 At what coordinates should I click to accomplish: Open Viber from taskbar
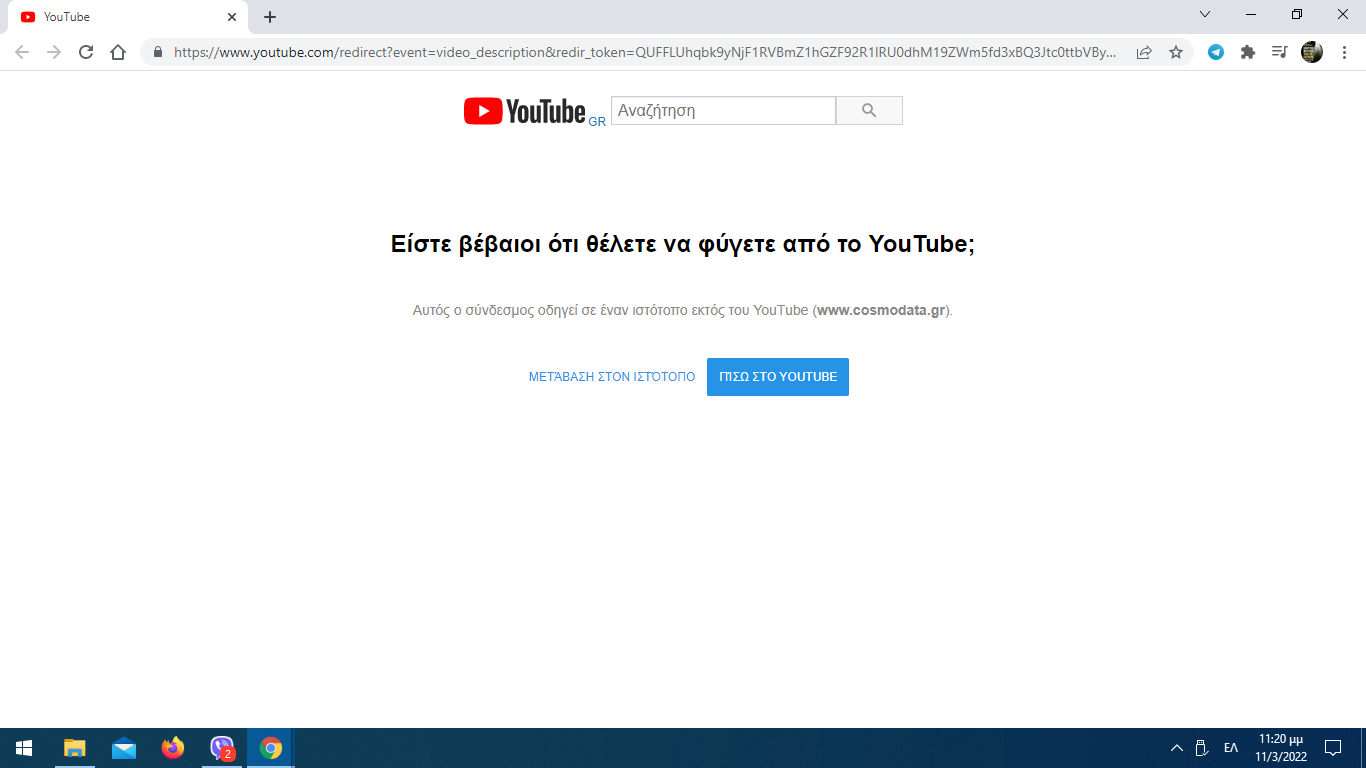(x=222, y=748)
